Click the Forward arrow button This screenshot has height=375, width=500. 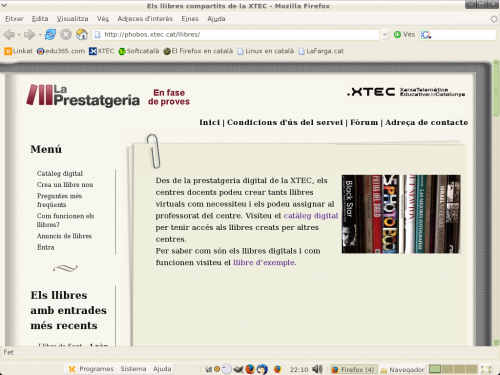[x=29, y=34]
